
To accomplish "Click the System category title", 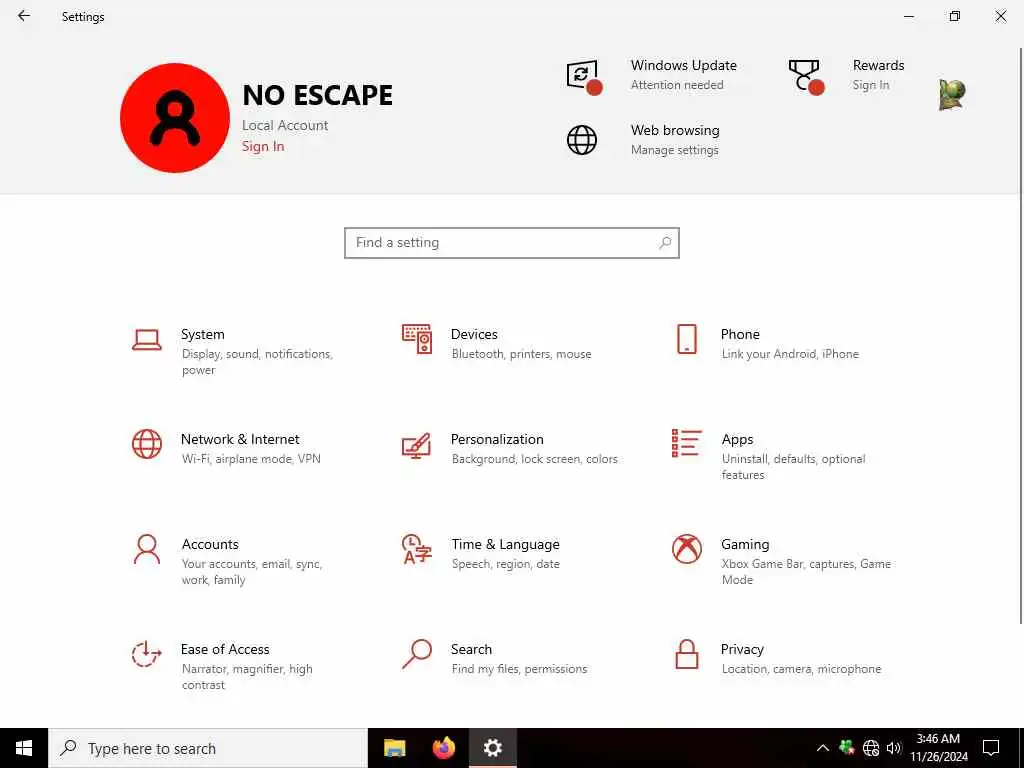I will (x=202, y=334).
